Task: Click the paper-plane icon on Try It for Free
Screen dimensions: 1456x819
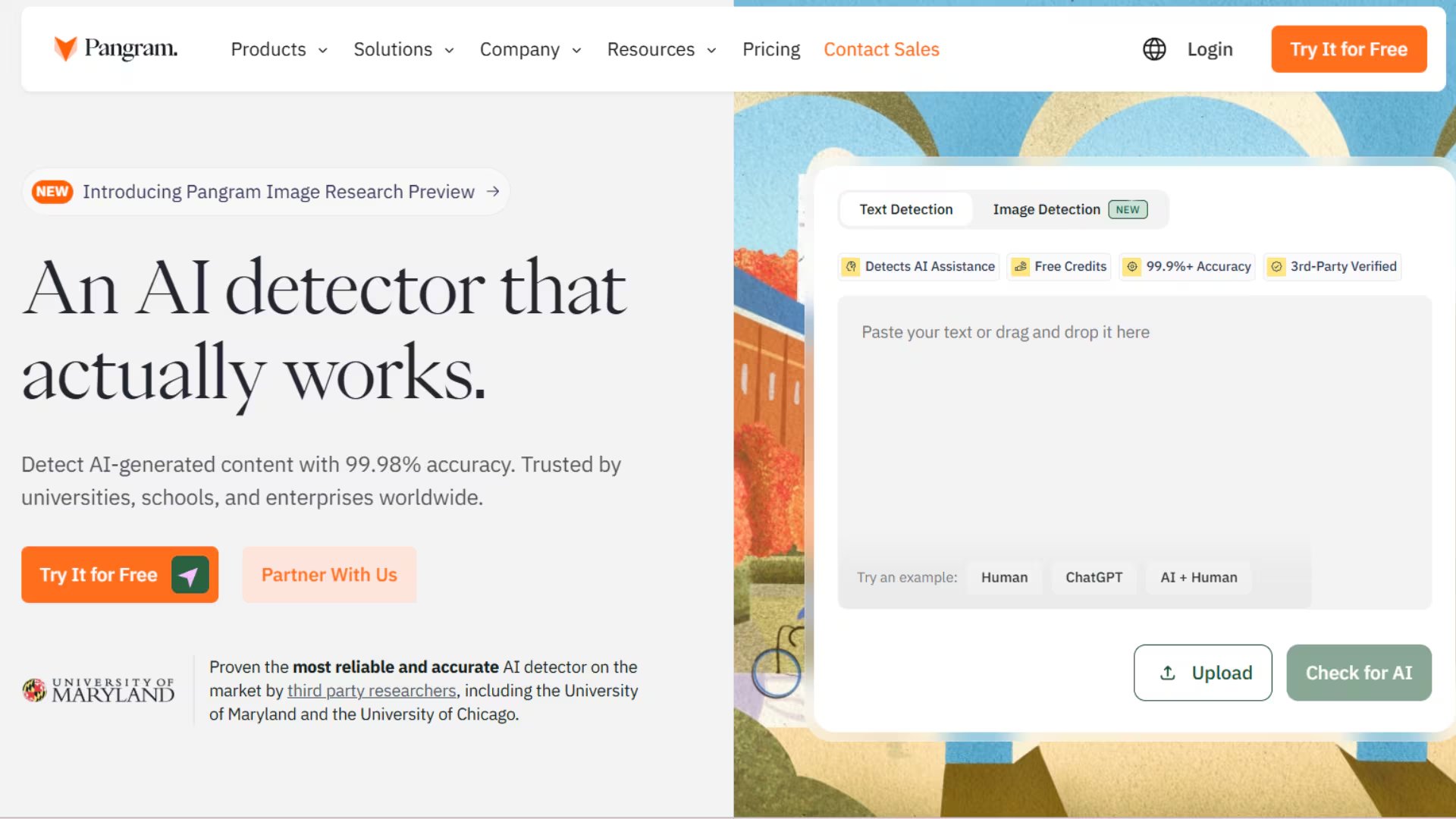Action: pyautogui.click(x=190, y=576)
